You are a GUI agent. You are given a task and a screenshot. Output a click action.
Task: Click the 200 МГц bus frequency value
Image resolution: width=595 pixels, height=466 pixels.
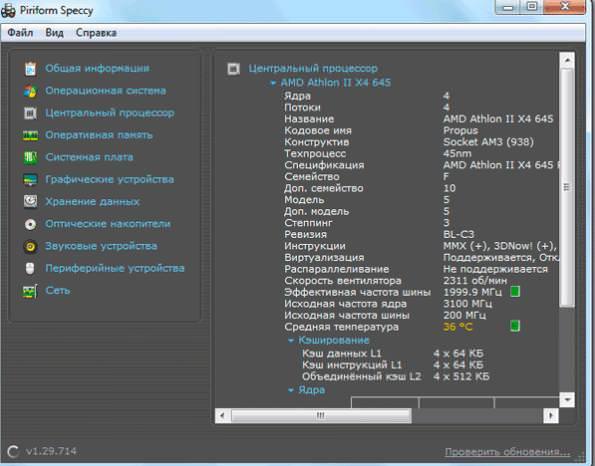click(x=464, y=315)
